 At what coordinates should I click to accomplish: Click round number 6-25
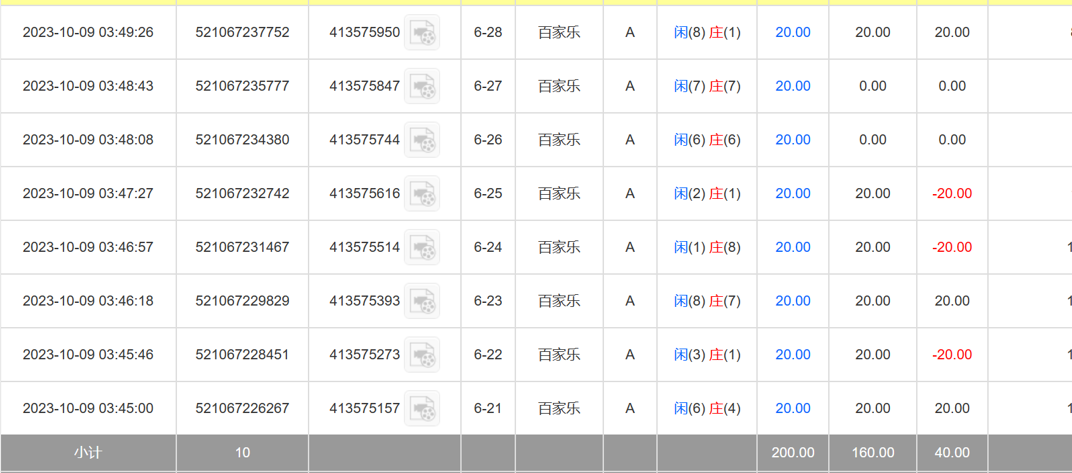(488, 193)
